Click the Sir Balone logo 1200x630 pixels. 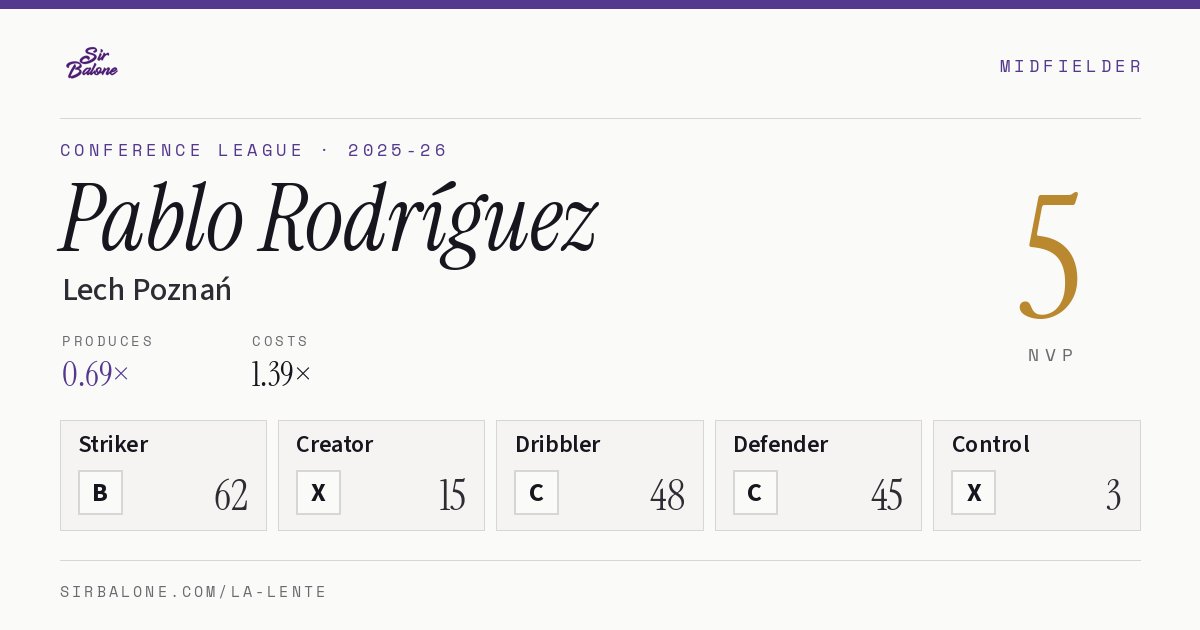[x=92, y=62]
